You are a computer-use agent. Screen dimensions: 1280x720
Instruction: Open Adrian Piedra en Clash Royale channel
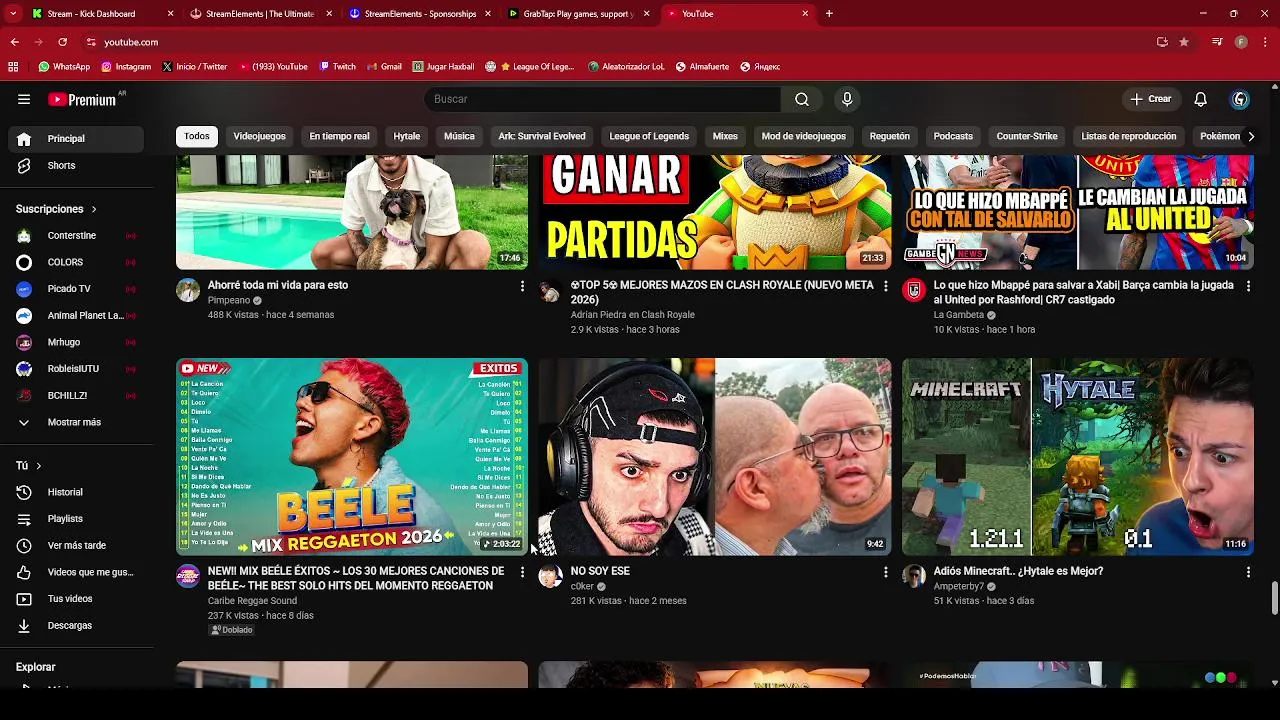(x=632, y=315)
